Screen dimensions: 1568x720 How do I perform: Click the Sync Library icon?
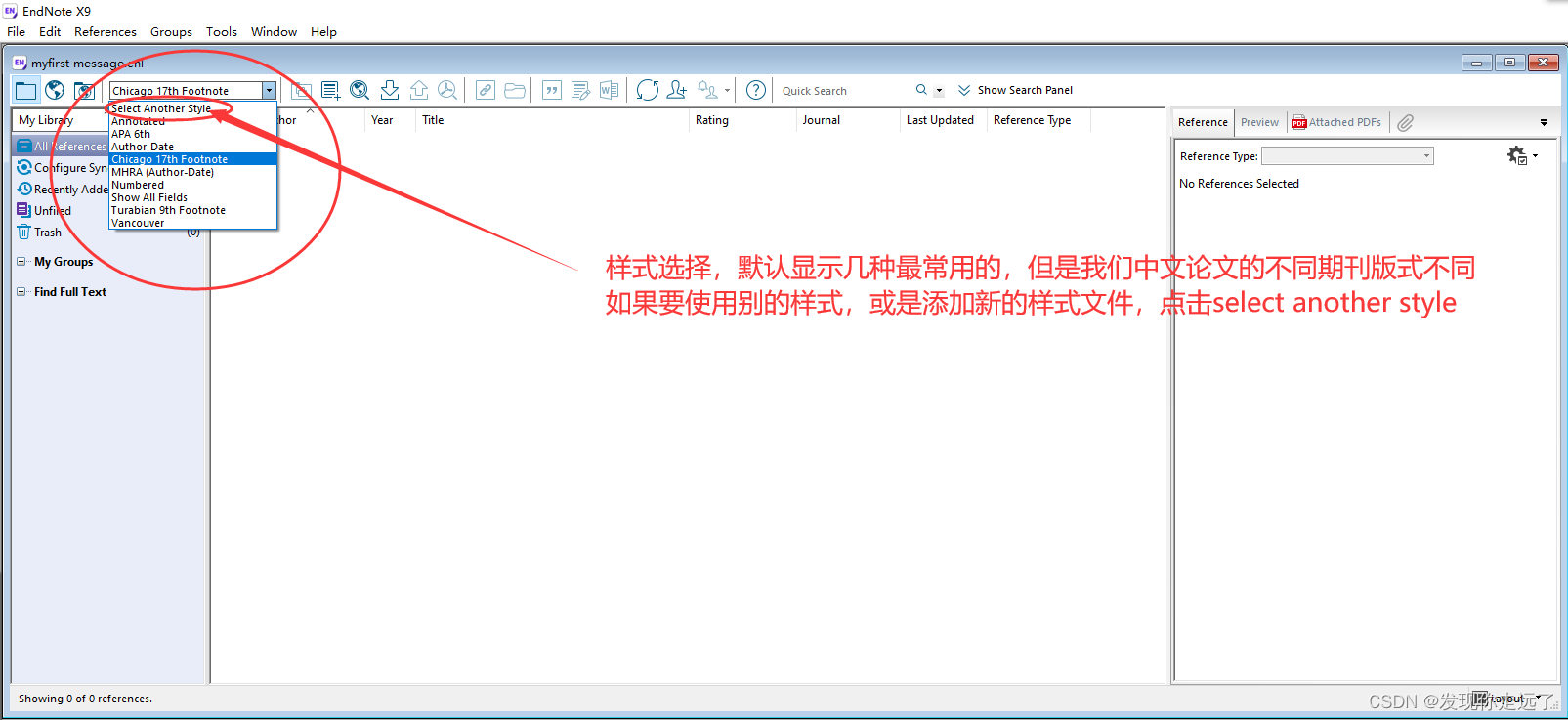click(648, 90)
